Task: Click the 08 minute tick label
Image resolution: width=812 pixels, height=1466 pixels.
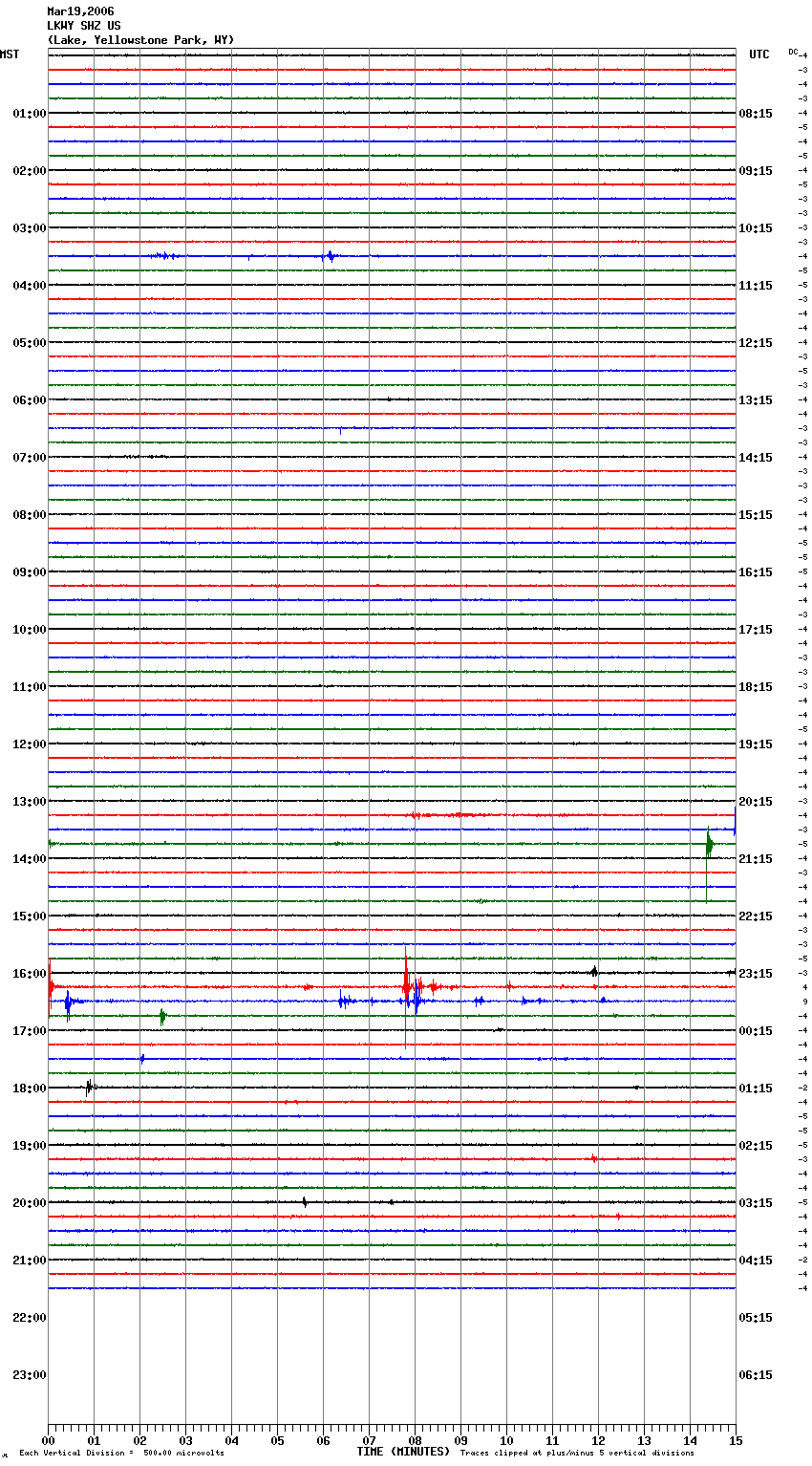Action: pyautogui.click(x=415, y=1440)
